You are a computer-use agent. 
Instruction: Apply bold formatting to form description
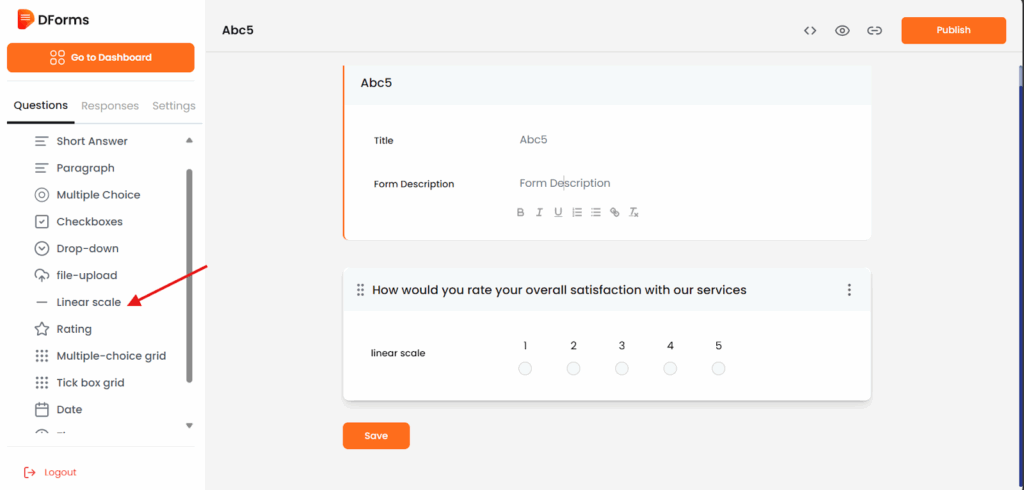[520, 212]
